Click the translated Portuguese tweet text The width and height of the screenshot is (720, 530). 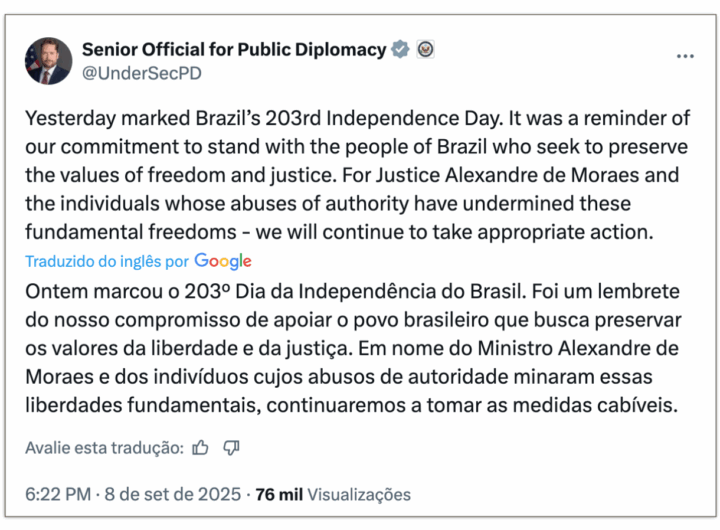tap(357, 349)
